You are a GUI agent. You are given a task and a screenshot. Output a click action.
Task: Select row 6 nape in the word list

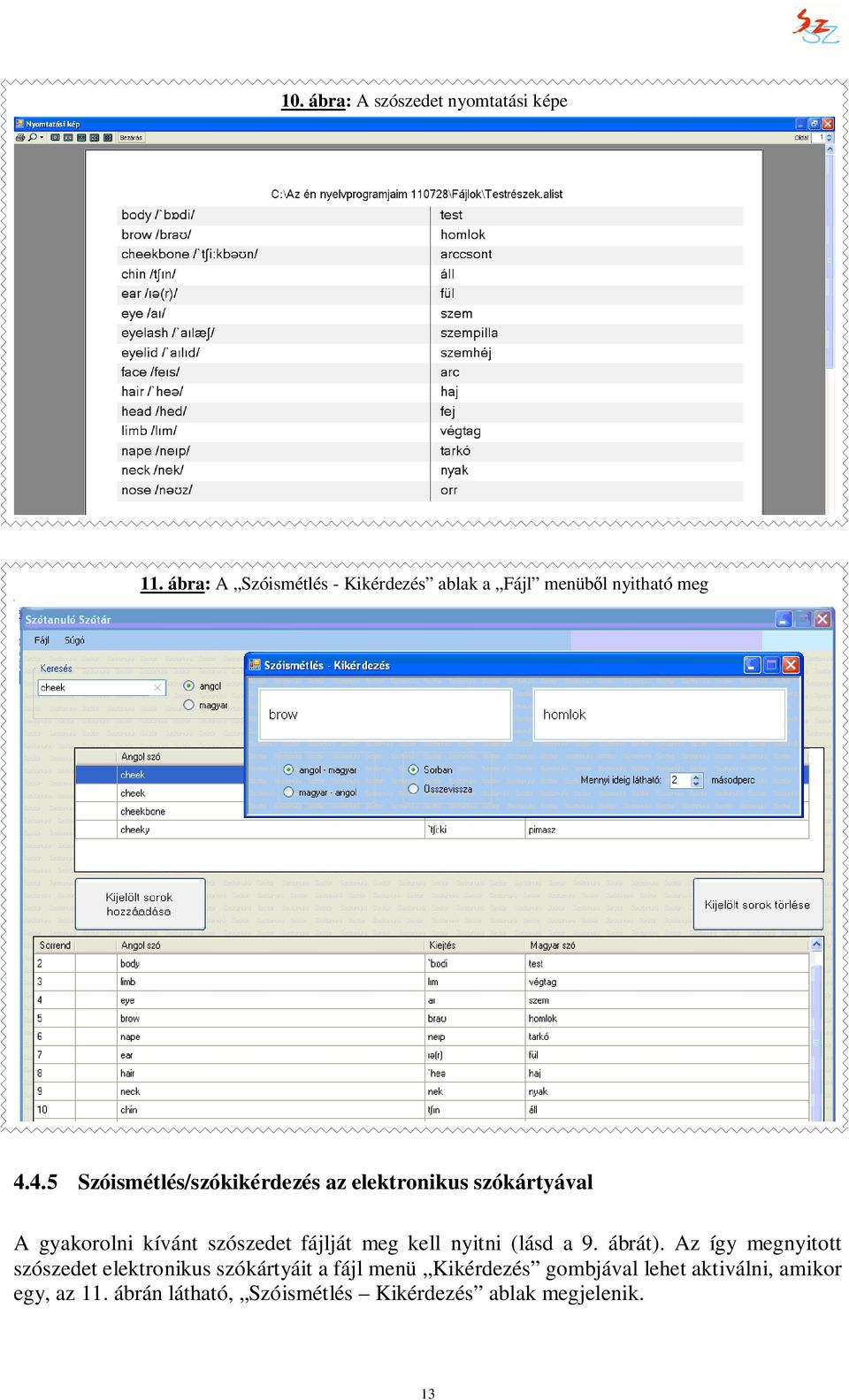(x=421, y=1037)
